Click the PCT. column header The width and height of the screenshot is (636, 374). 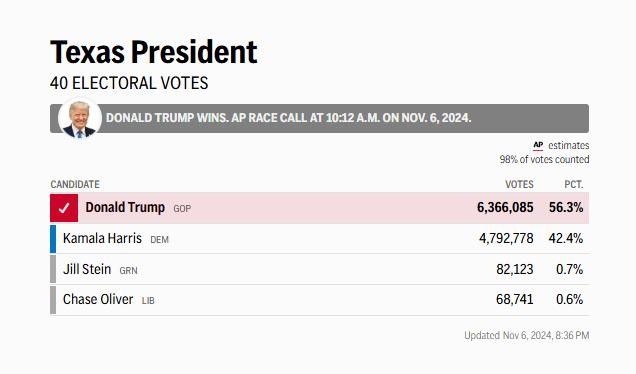click(574, 185)
